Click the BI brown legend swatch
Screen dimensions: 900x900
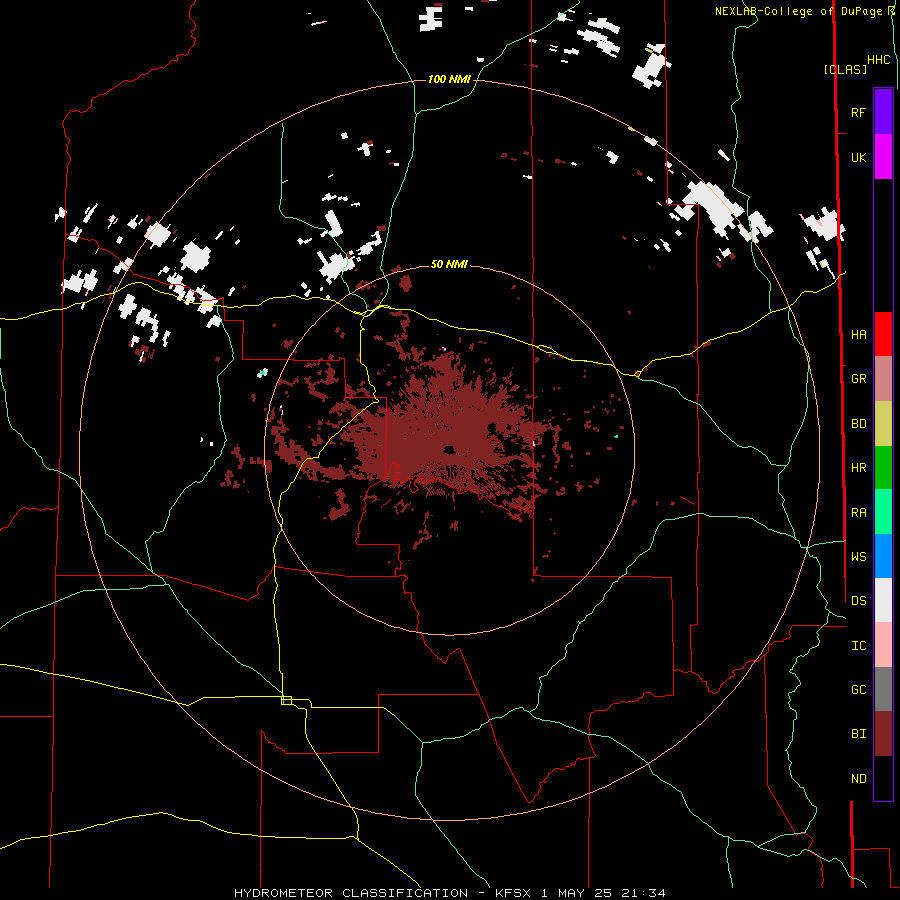pyautogui.click(x=883, y=734)
